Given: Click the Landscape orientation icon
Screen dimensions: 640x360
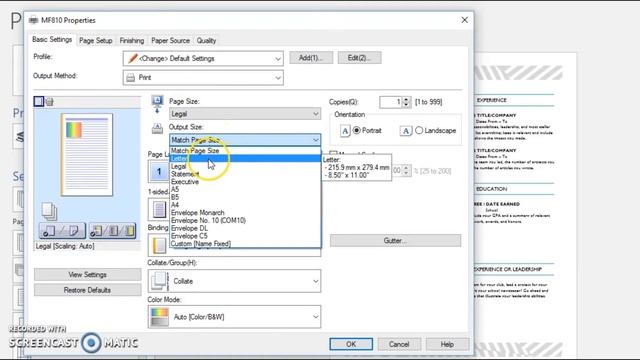Looking at the screenshot, I should (x=405, y=131).
